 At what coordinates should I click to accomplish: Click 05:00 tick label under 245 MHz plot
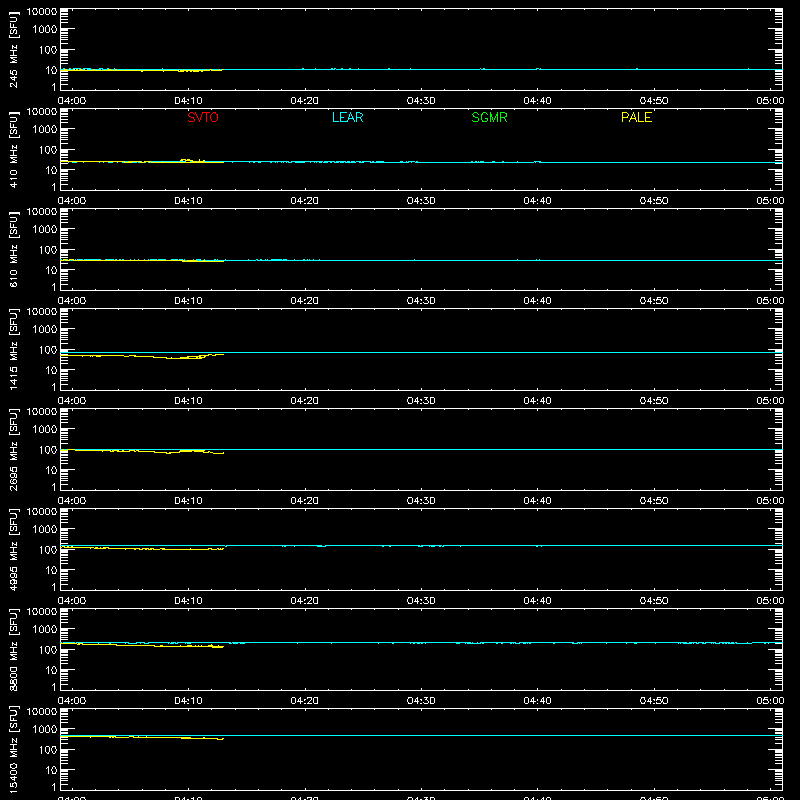[770, 101]
